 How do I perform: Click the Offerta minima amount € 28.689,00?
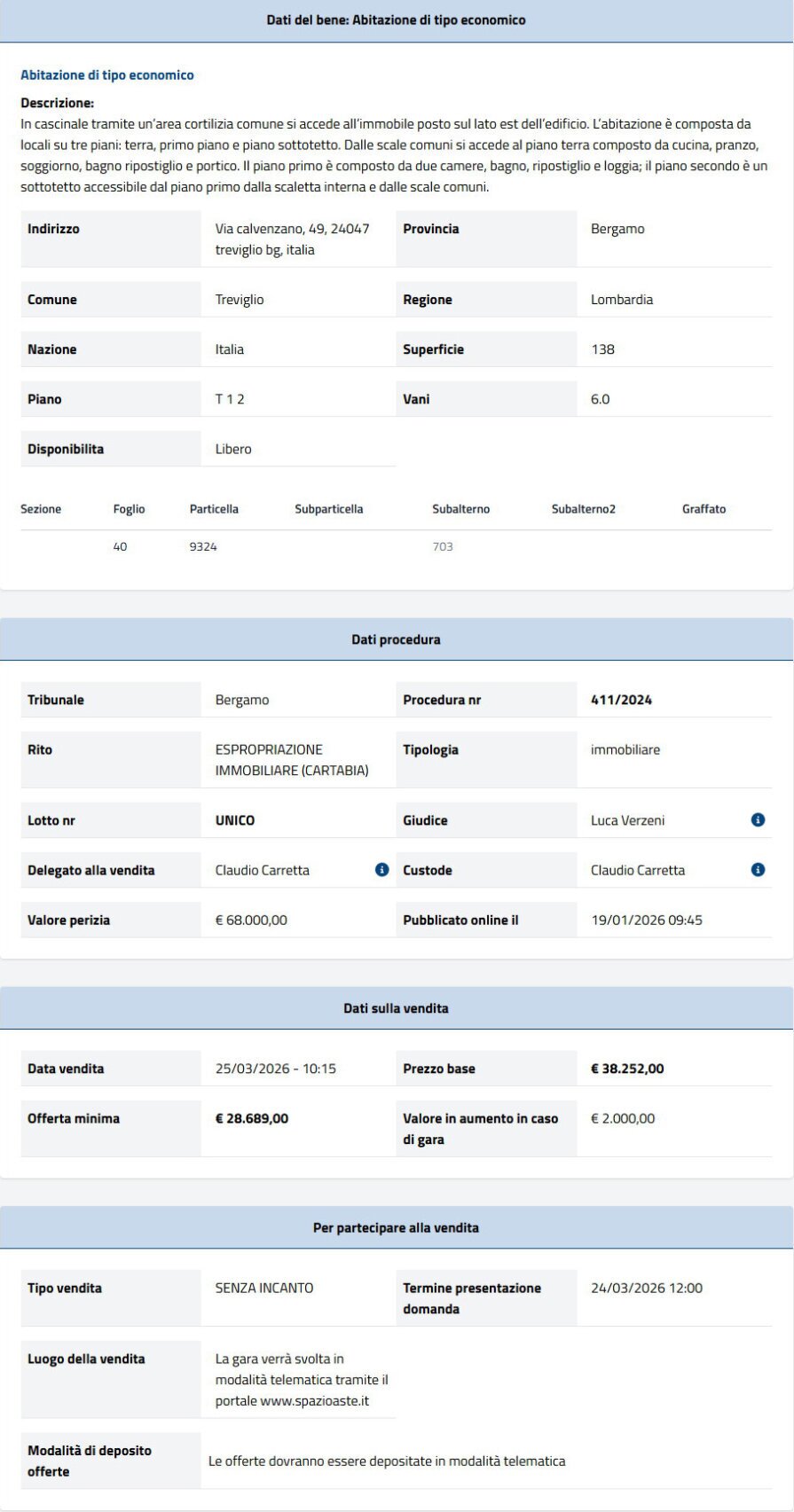point(252,1118)
